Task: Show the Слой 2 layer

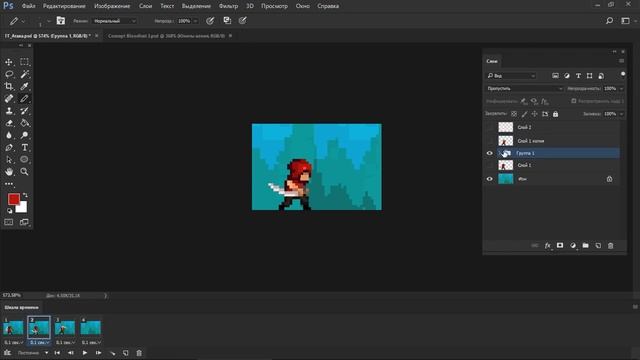Action: [490, 127]
